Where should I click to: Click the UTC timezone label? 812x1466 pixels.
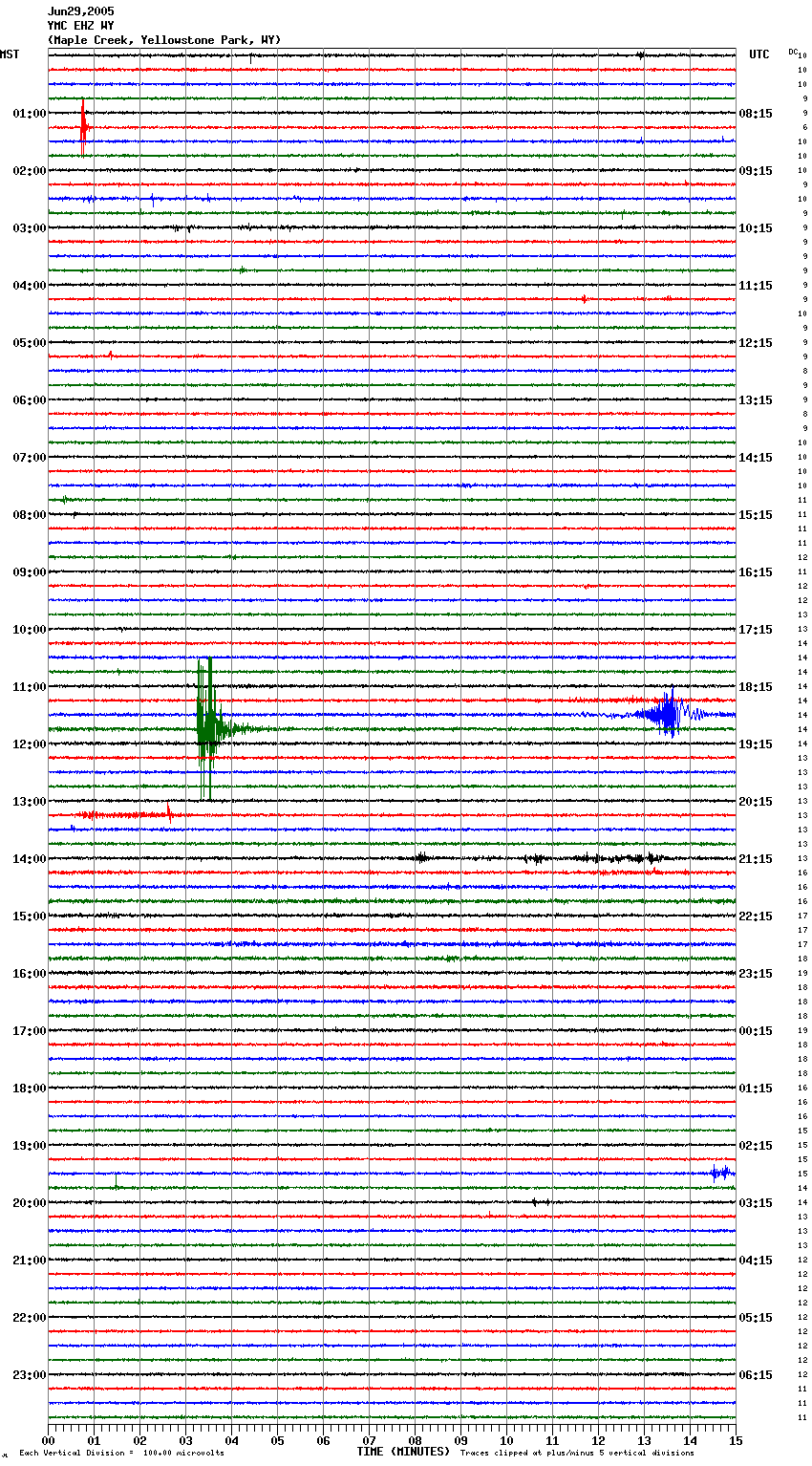(x=759, y=54)
